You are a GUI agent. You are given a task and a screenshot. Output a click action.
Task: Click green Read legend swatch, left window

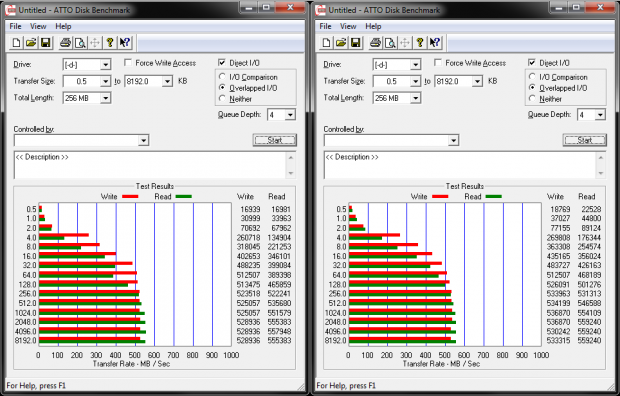[x=183, y=197]
